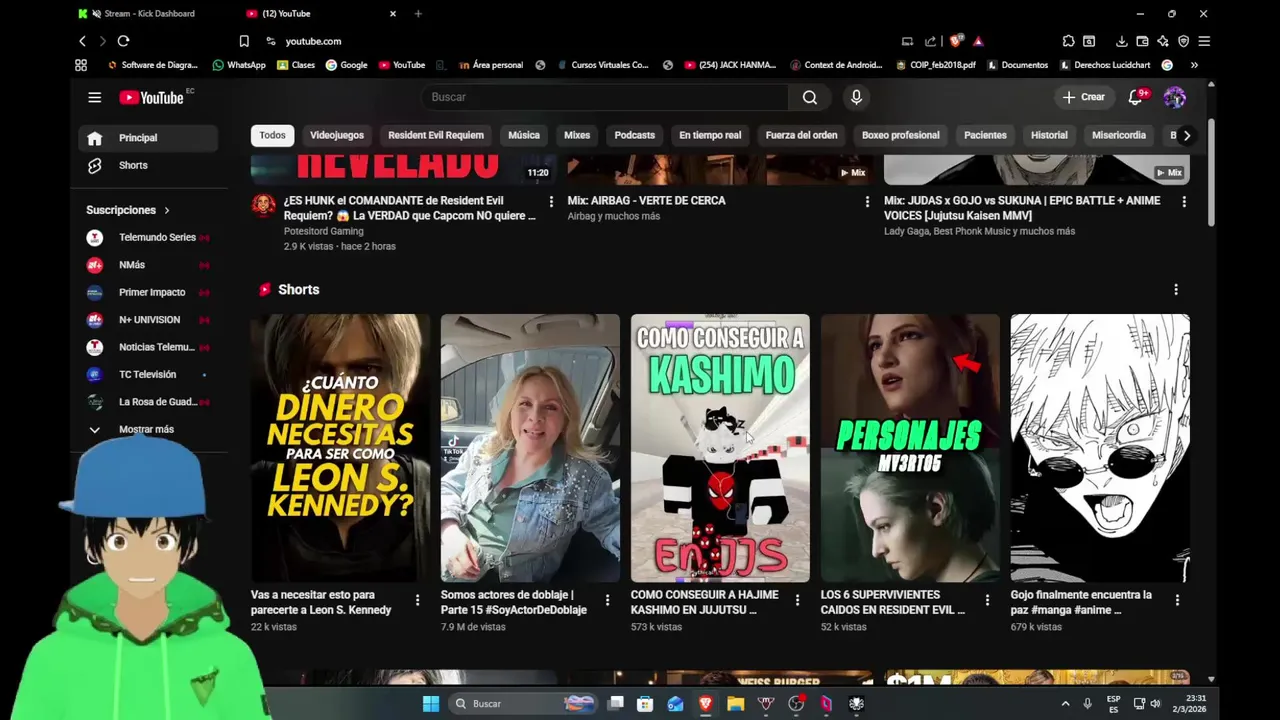Click the search magnifier button
The width and height of the screenshot is (1280, 720).
tap(810, 97)
